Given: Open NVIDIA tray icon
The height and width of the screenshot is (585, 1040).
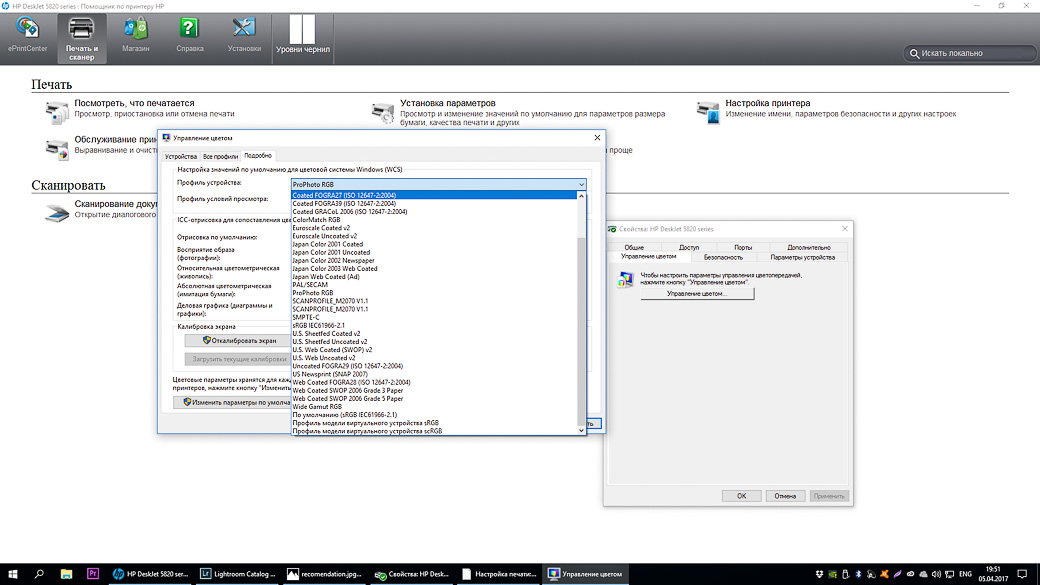Looking at the screenshot, I should [832, 574].
